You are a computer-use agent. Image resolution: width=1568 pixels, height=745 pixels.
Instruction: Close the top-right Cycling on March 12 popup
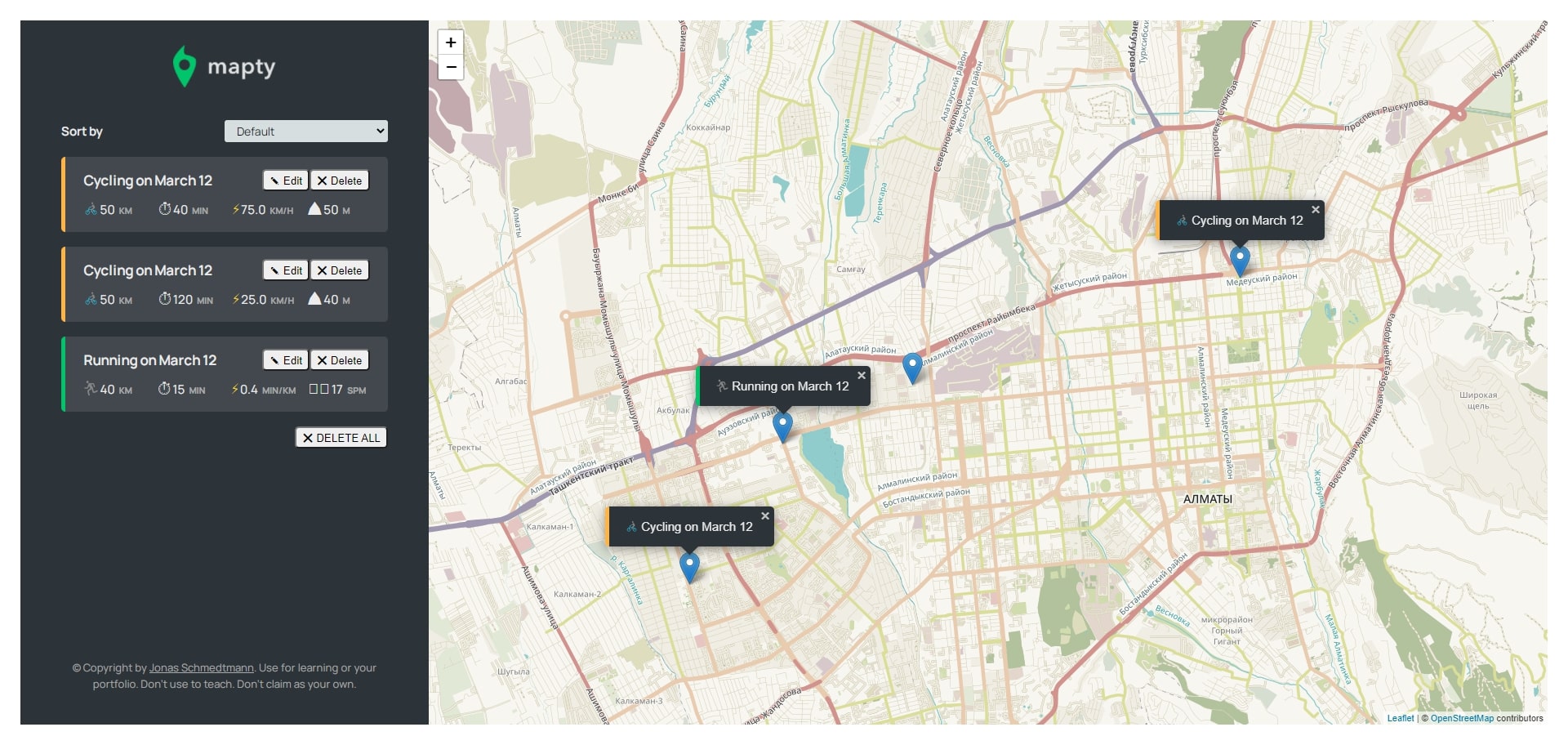point(1316,210)
